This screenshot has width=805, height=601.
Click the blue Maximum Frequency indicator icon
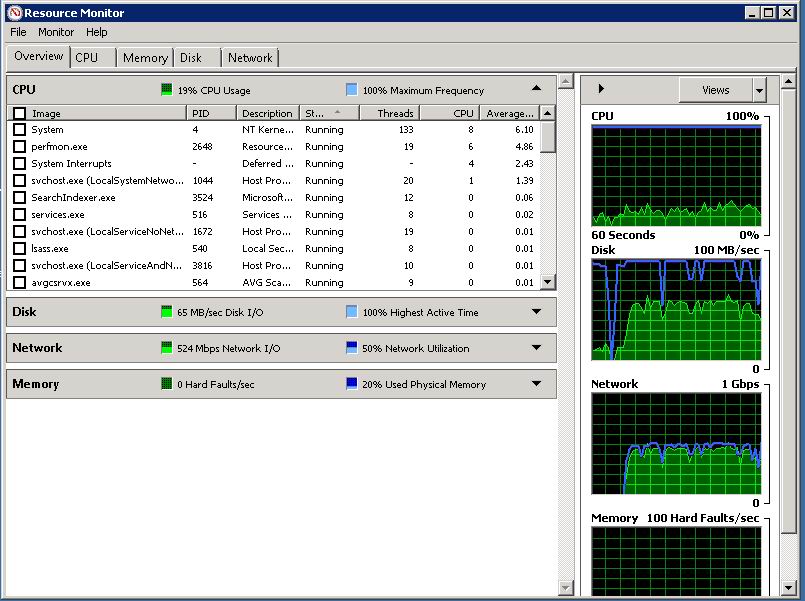tap(351, 90)
